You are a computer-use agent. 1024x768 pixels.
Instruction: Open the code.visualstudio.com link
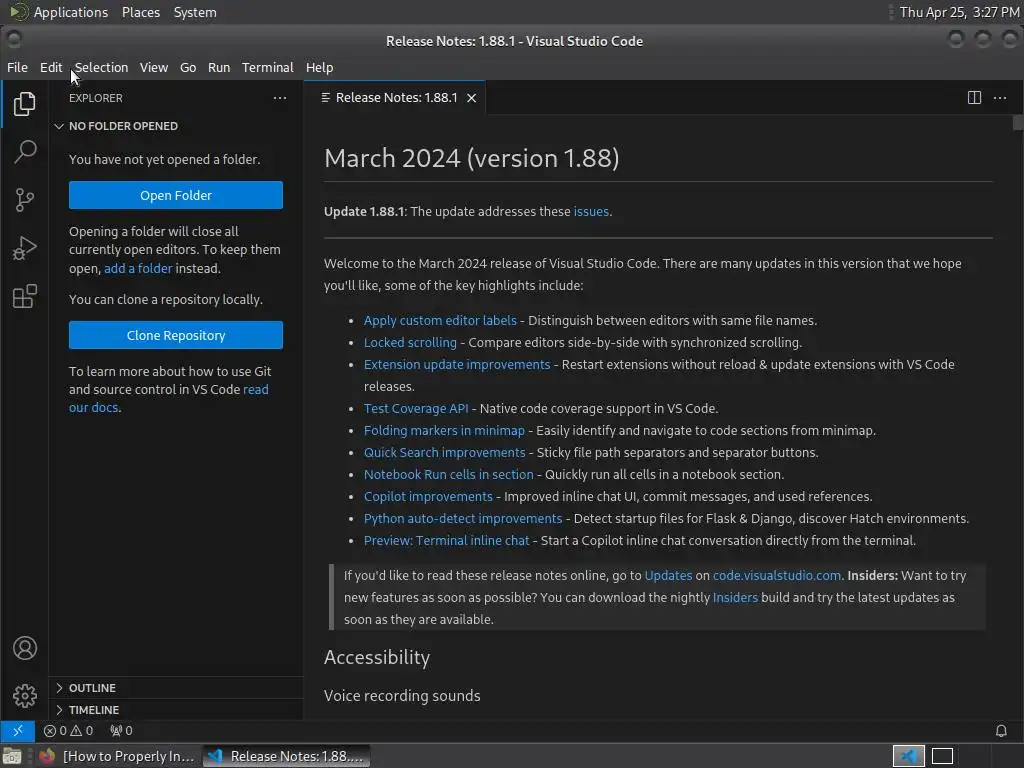(x=776, y=575)
